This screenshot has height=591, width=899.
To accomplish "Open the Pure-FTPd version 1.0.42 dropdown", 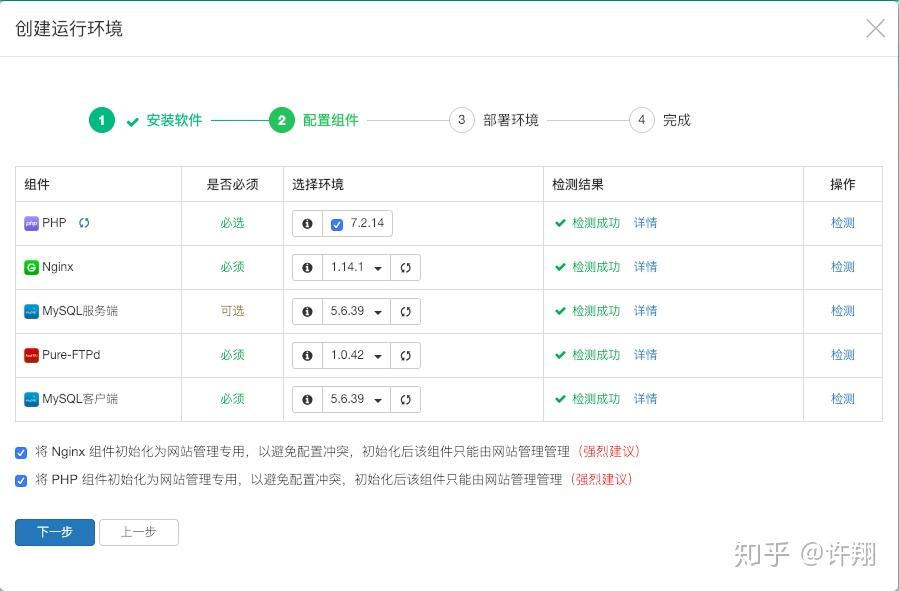I will (x=357, y=356).
